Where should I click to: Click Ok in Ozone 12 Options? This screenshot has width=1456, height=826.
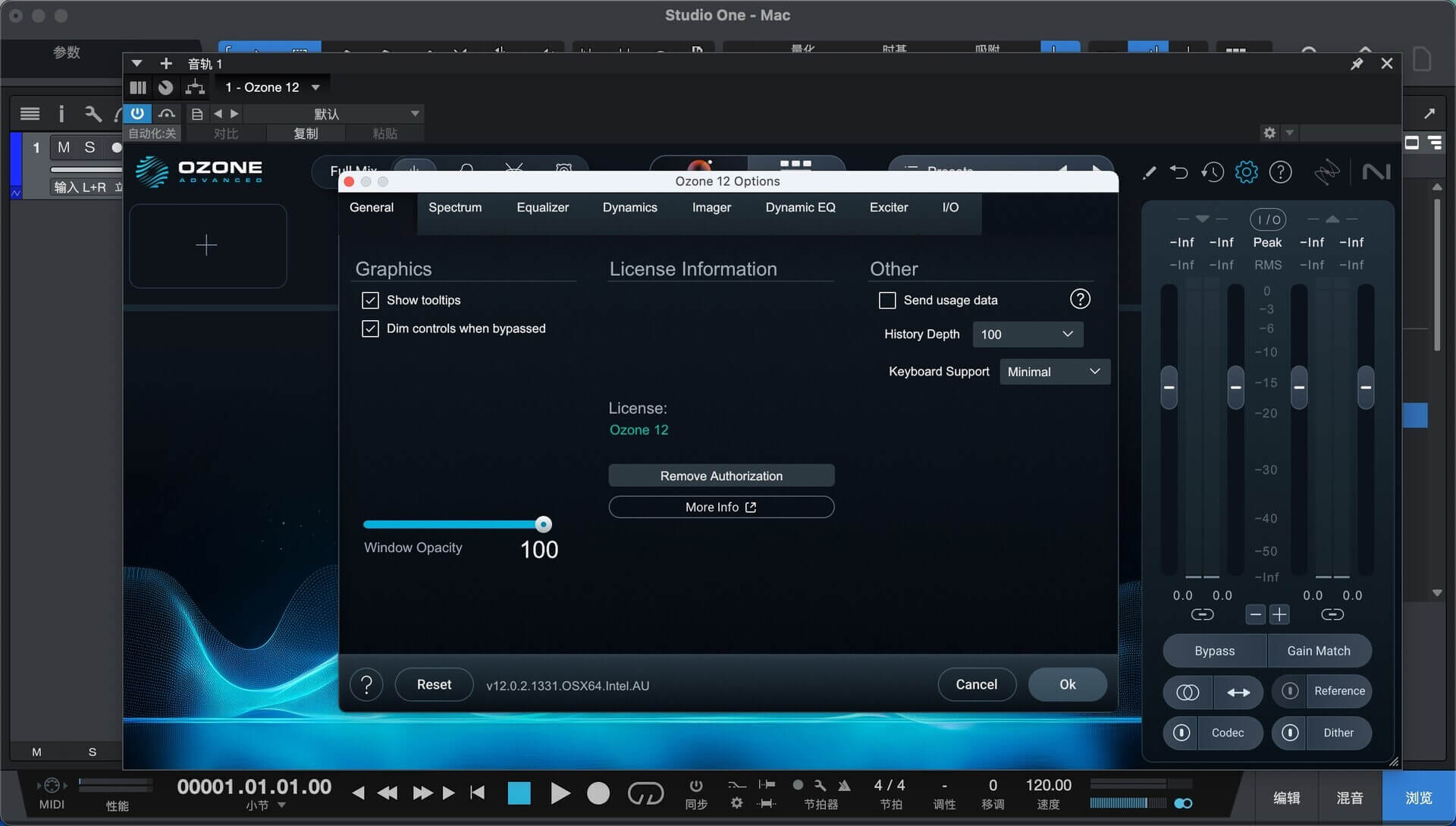(x=1067, y=685)
